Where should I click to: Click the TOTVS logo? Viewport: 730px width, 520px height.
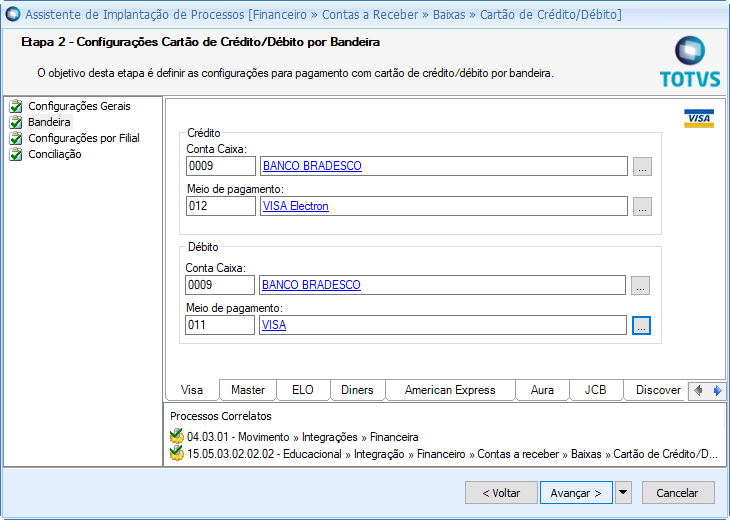[690, 62]
